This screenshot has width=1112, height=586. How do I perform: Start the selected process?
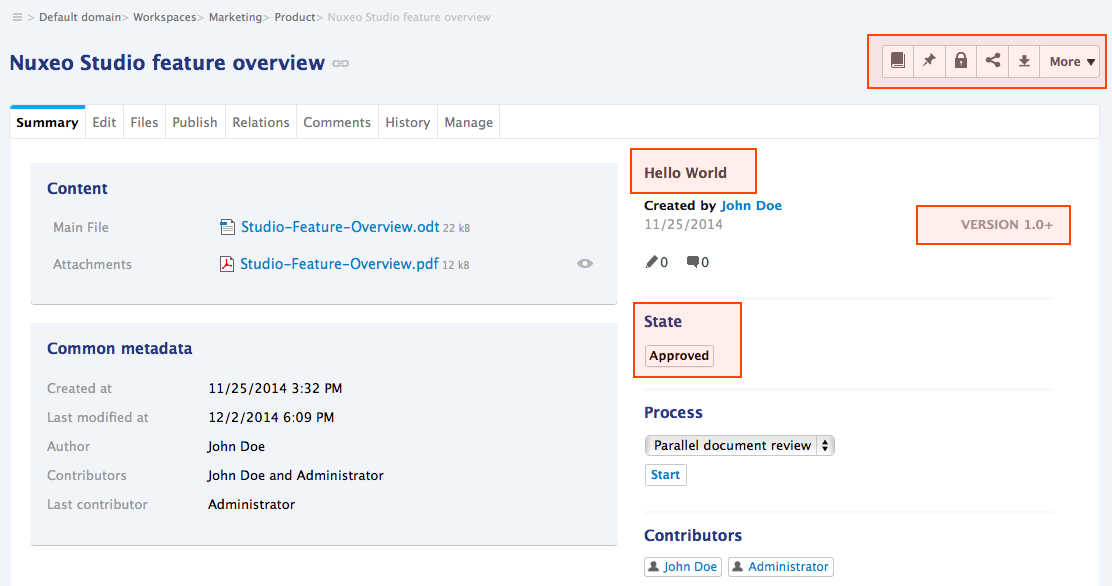[665, 475]
